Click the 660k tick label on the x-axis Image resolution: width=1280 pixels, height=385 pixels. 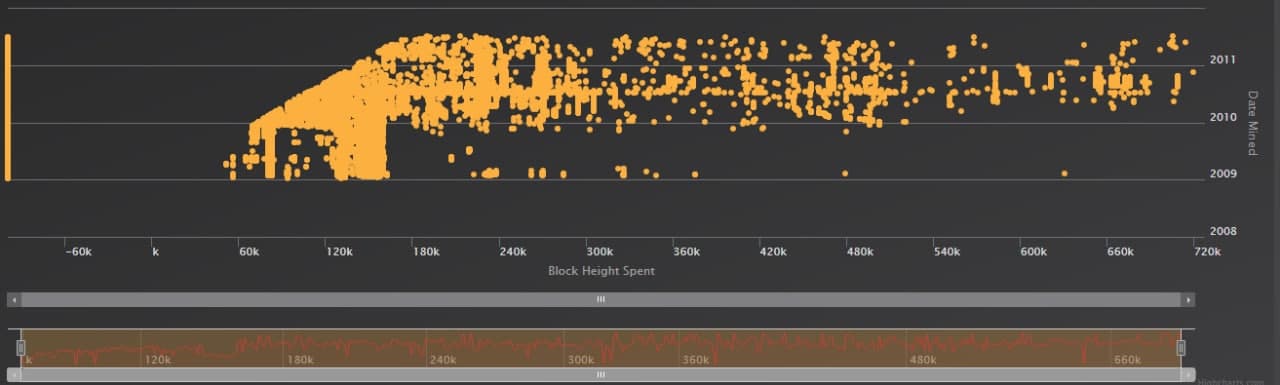[x=1120, y=252]
